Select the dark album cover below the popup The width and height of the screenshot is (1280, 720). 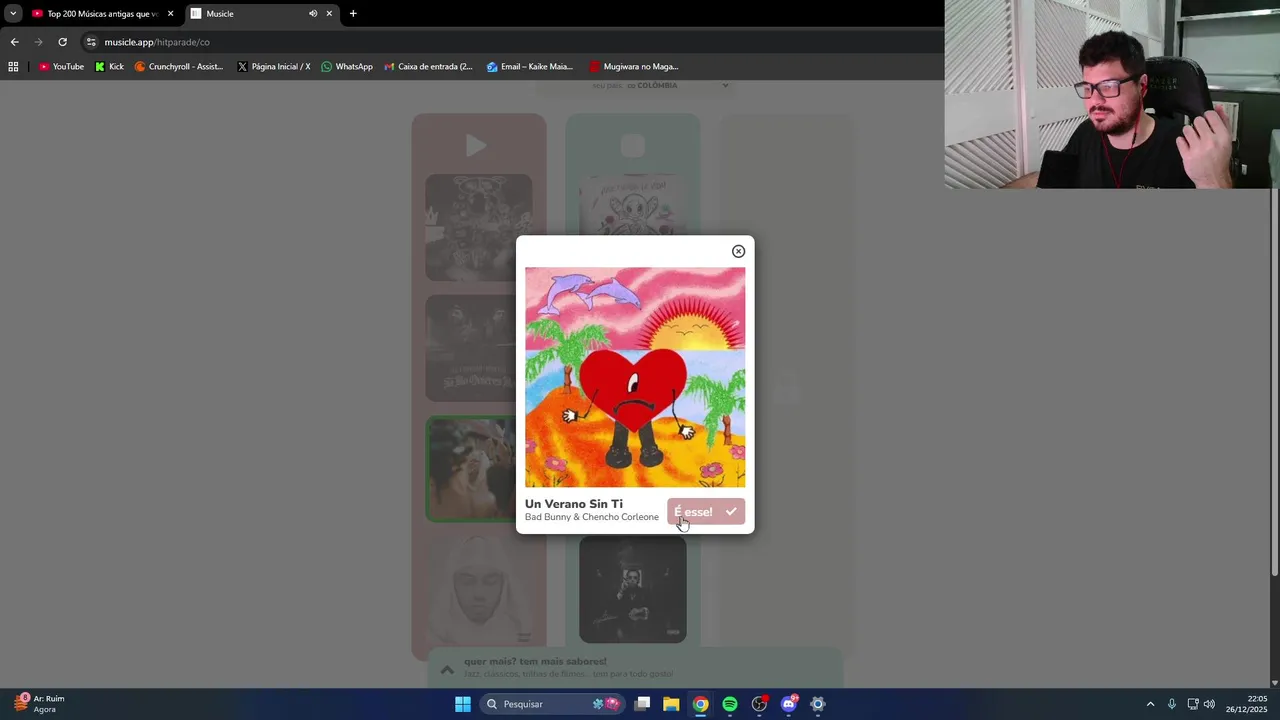633,590
